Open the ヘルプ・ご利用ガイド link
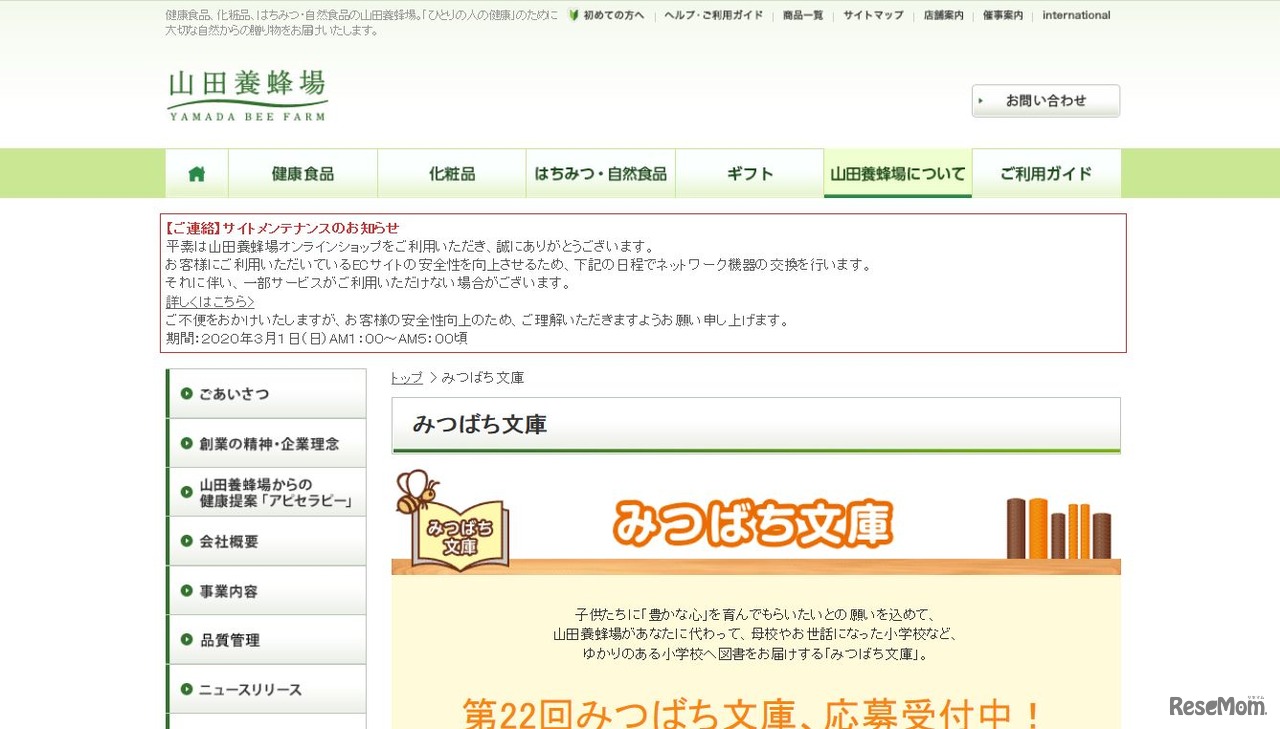 pyautogui.click(x=713, y=15)
